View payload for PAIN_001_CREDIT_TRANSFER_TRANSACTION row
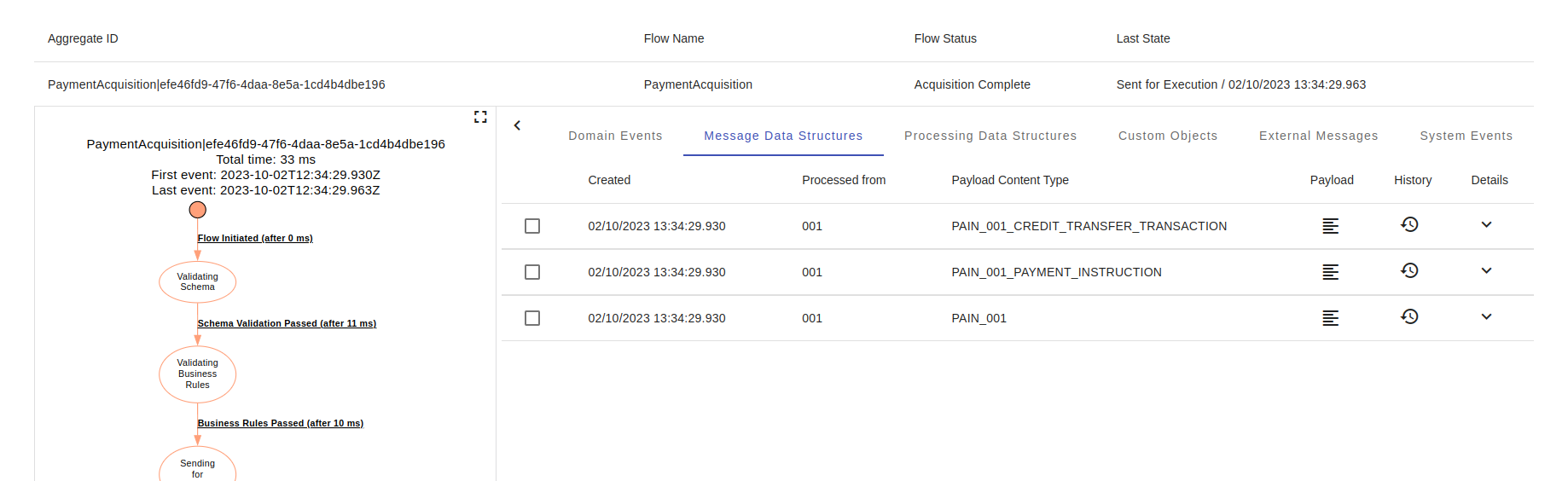This screenshot has width=1568, height=481. click(1330, 226)
